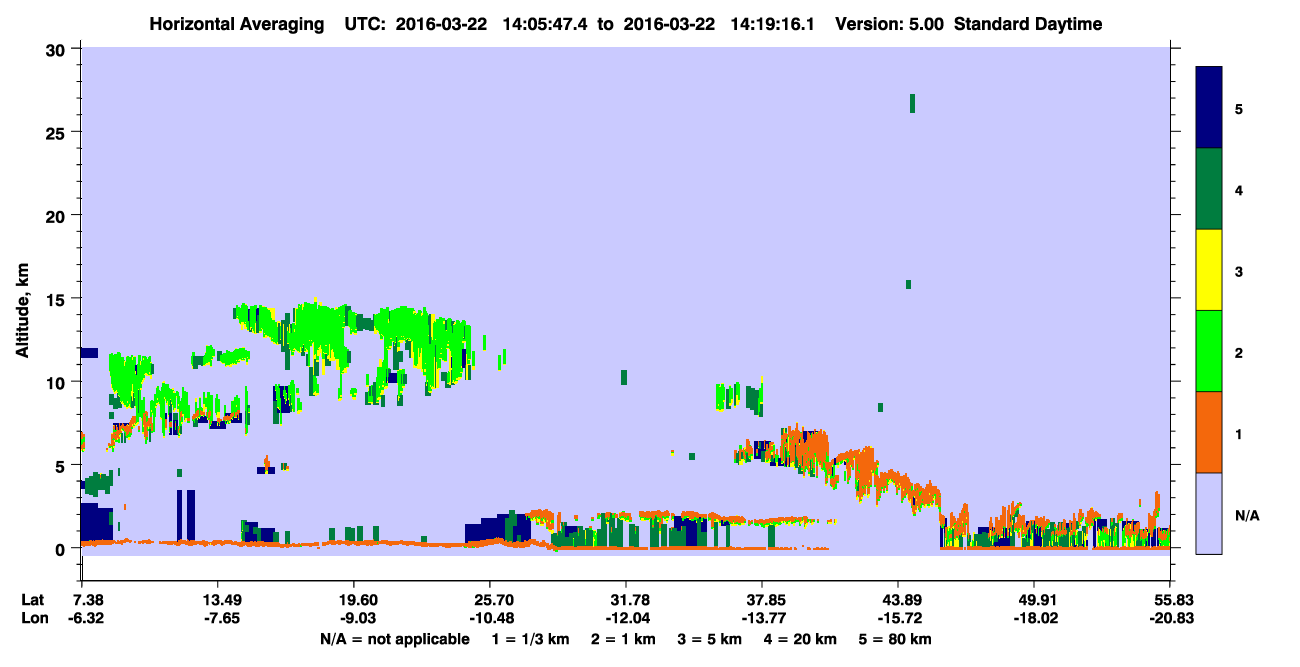Screen dimensions: 1300x667
Task: Click the small green feature near 16 km altitude
Action: point(908,284)
